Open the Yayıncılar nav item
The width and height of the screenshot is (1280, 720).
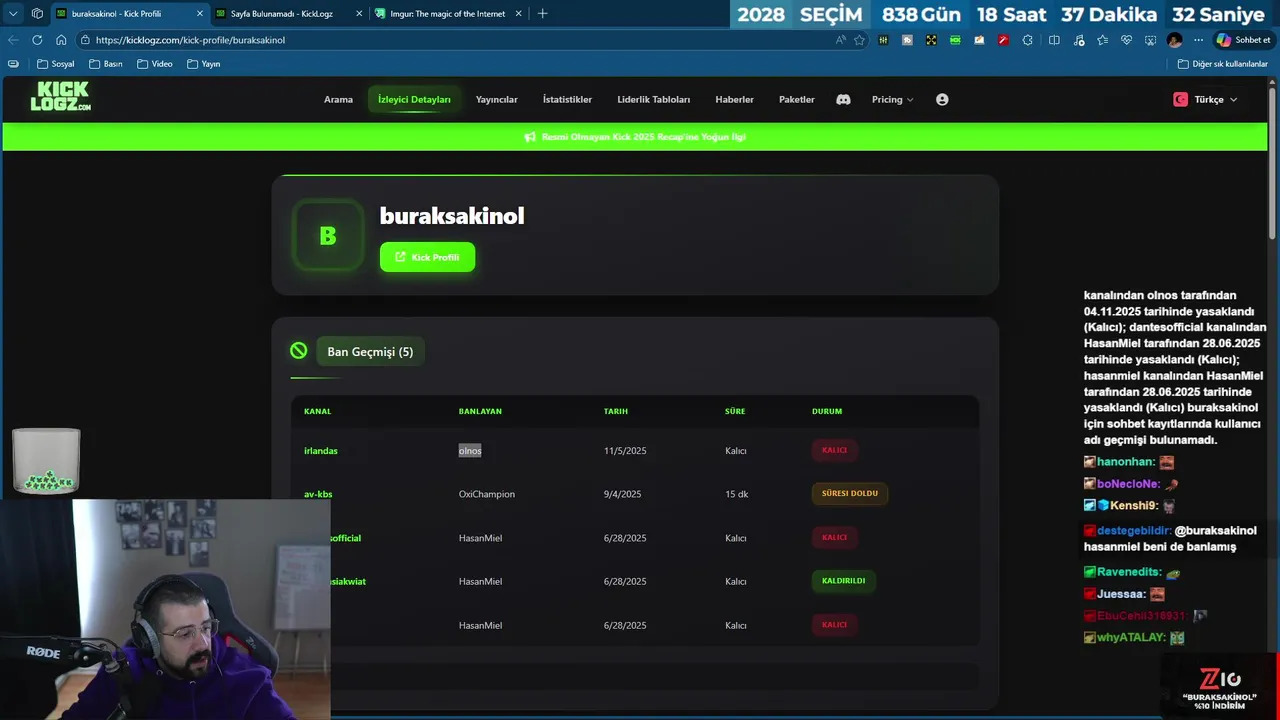click(497, 100)
